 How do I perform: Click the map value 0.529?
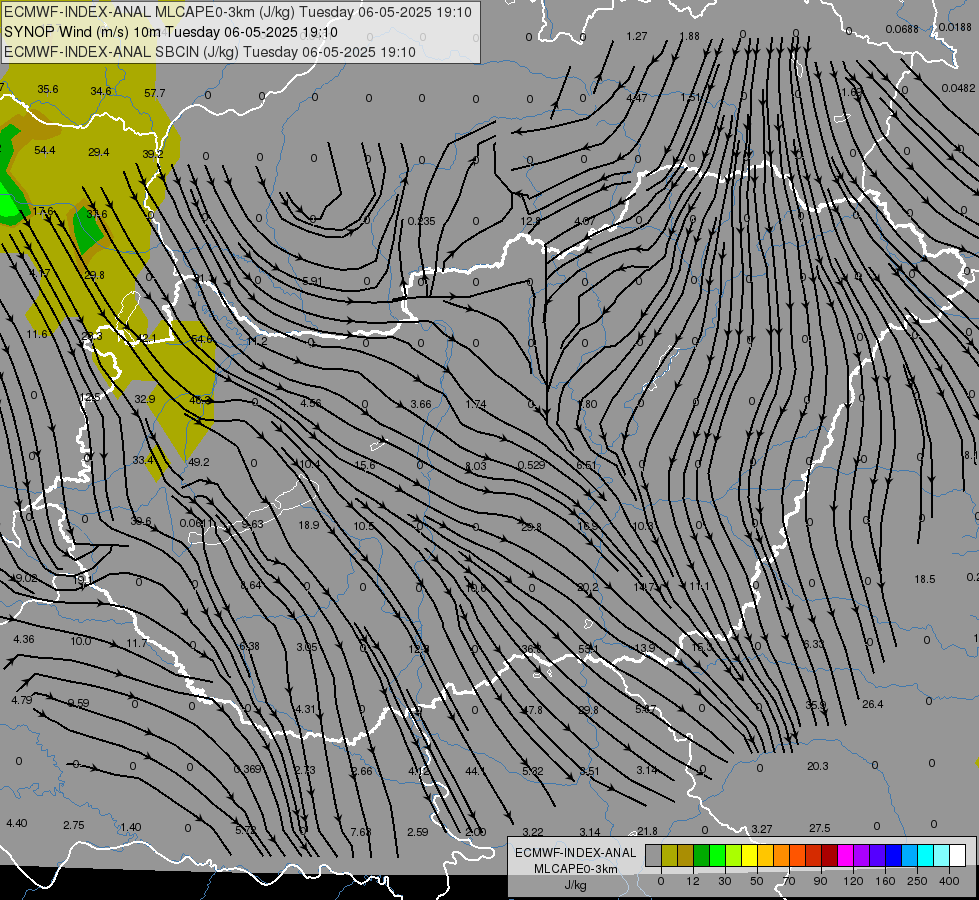(x=531, y=465)
